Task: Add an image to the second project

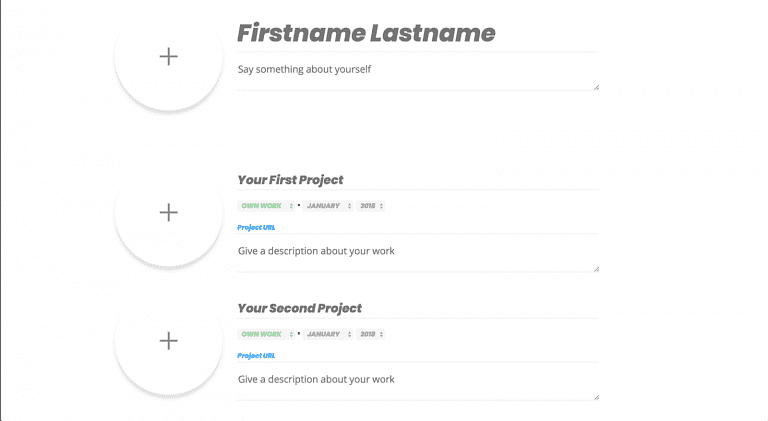Action: (169, 342)
